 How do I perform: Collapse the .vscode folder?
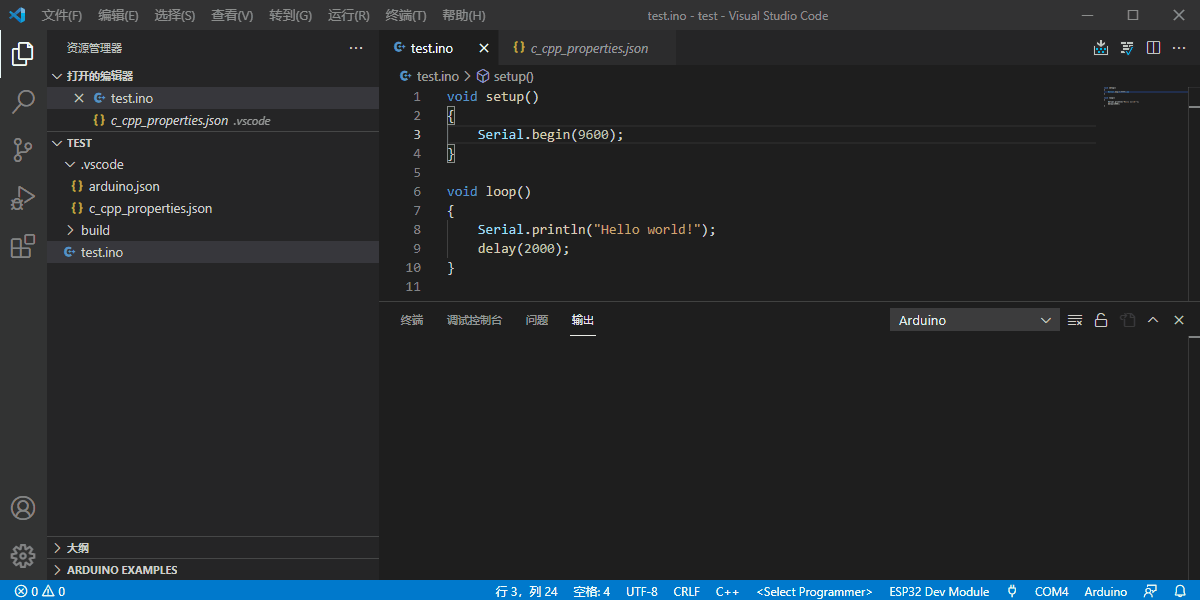(x=101, y=164)
